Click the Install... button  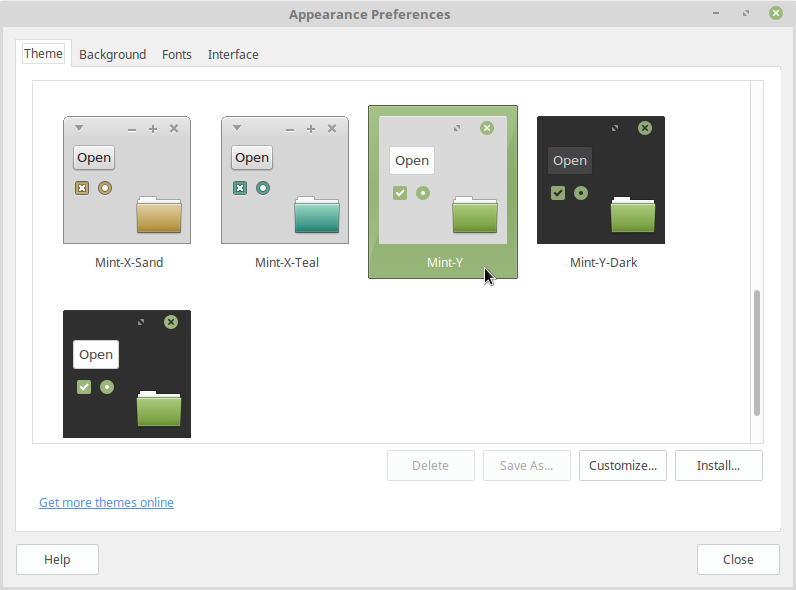pos(718,466)
